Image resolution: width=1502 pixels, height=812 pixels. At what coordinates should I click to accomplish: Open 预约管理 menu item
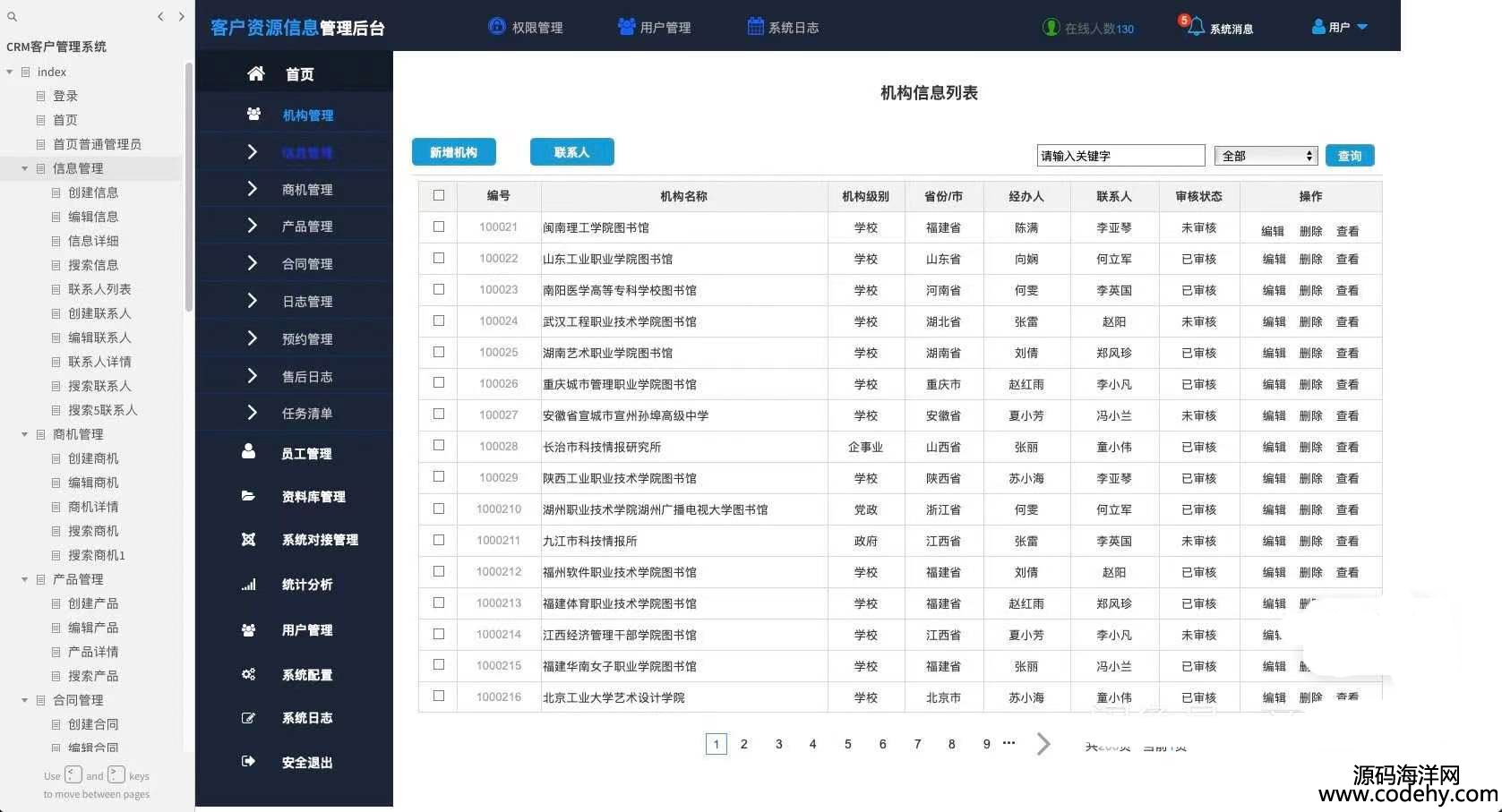pyautogui.click(x=307, y=338)
